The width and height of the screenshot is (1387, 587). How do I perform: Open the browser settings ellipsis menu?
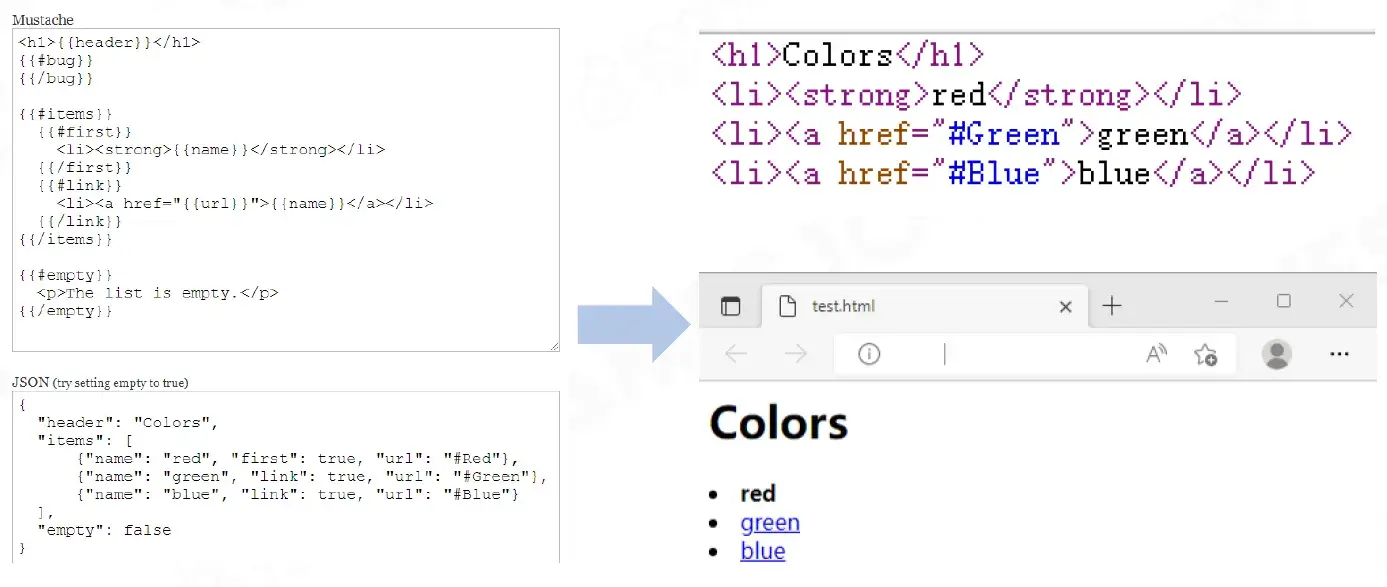pos(1340,354)
